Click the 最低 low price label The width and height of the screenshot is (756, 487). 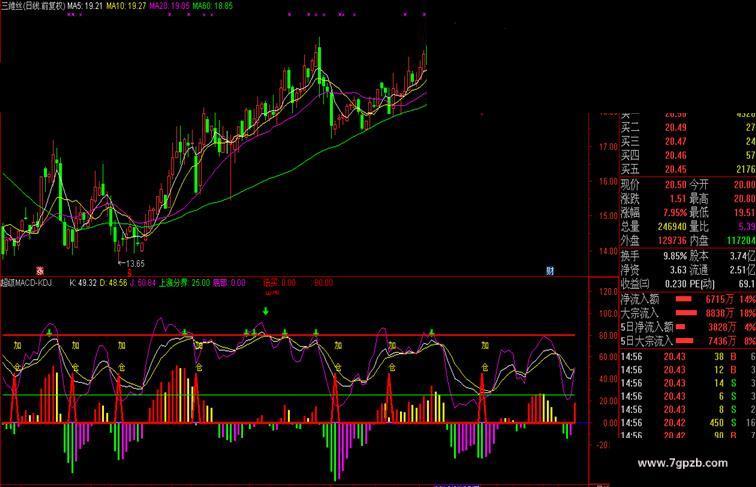tap(699, 213)
